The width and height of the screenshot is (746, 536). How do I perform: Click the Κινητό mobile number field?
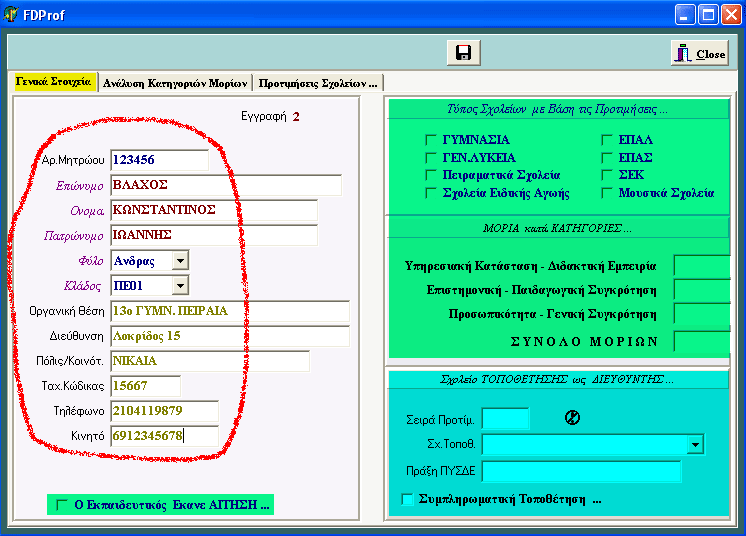tap(164, 436)
